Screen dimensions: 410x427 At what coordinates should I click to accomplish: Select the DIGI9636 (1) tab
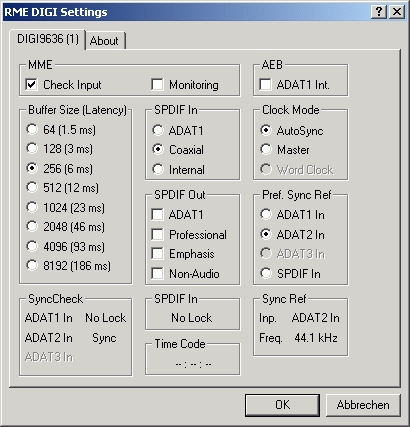click(x=48, y=39)
